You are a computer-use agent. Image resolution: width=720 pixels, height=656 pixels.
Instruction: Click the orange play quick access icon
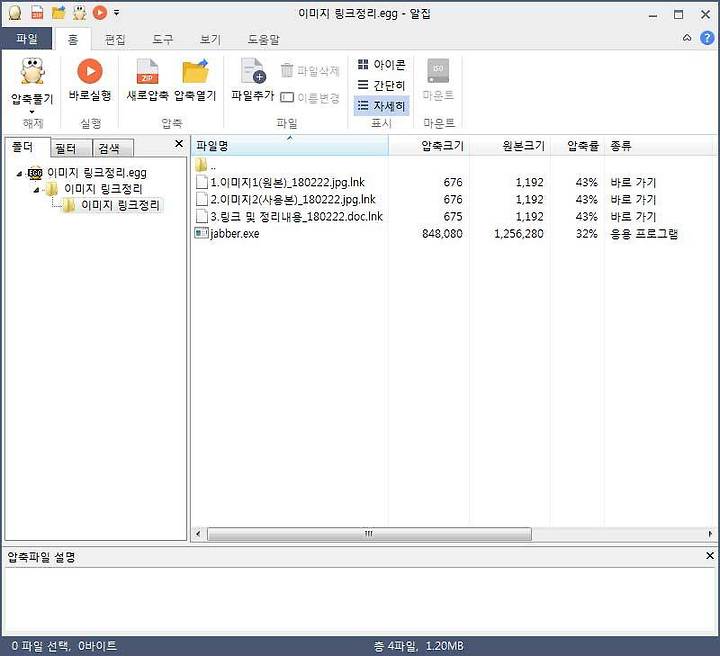coord(100,12)
